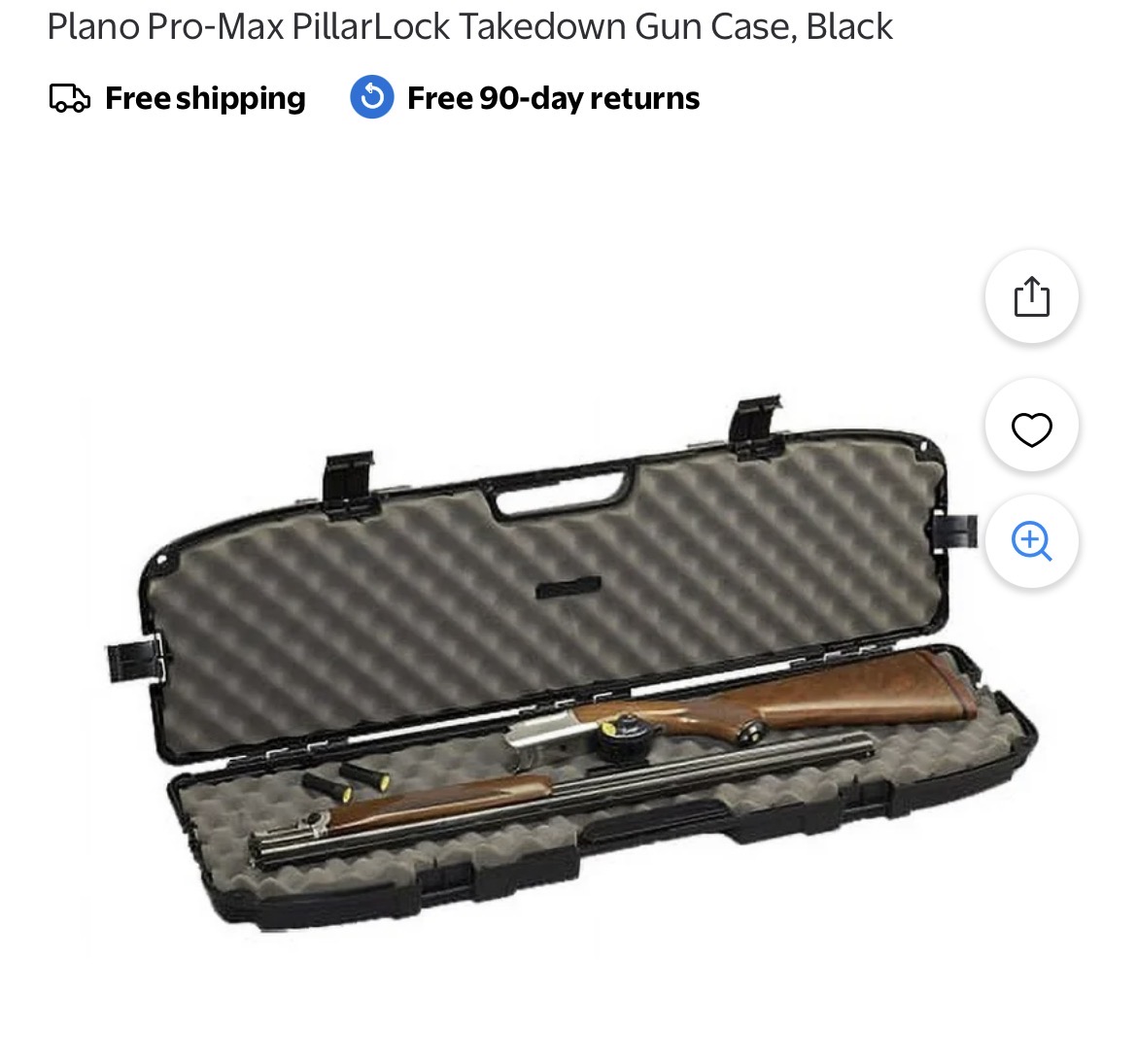
Task: Click the latch on the lid's right end
Action: pos(953,532)
